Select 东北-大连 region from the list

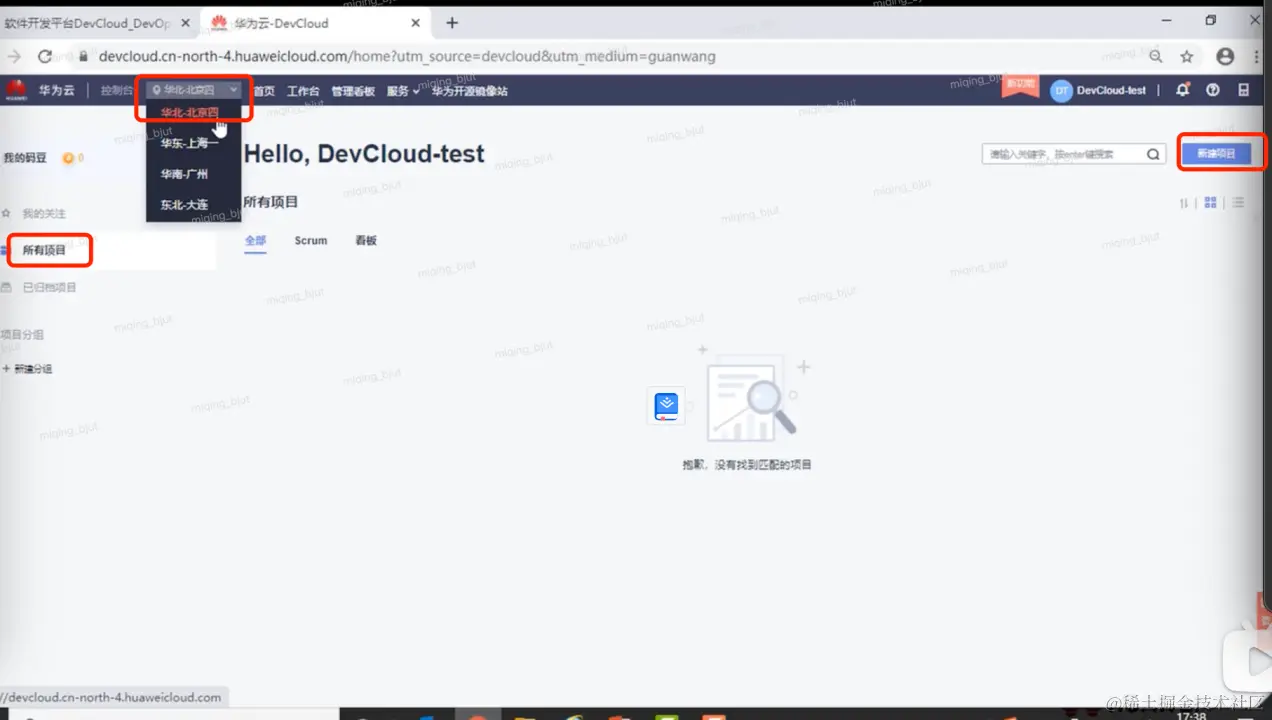[x=184, y=205]
